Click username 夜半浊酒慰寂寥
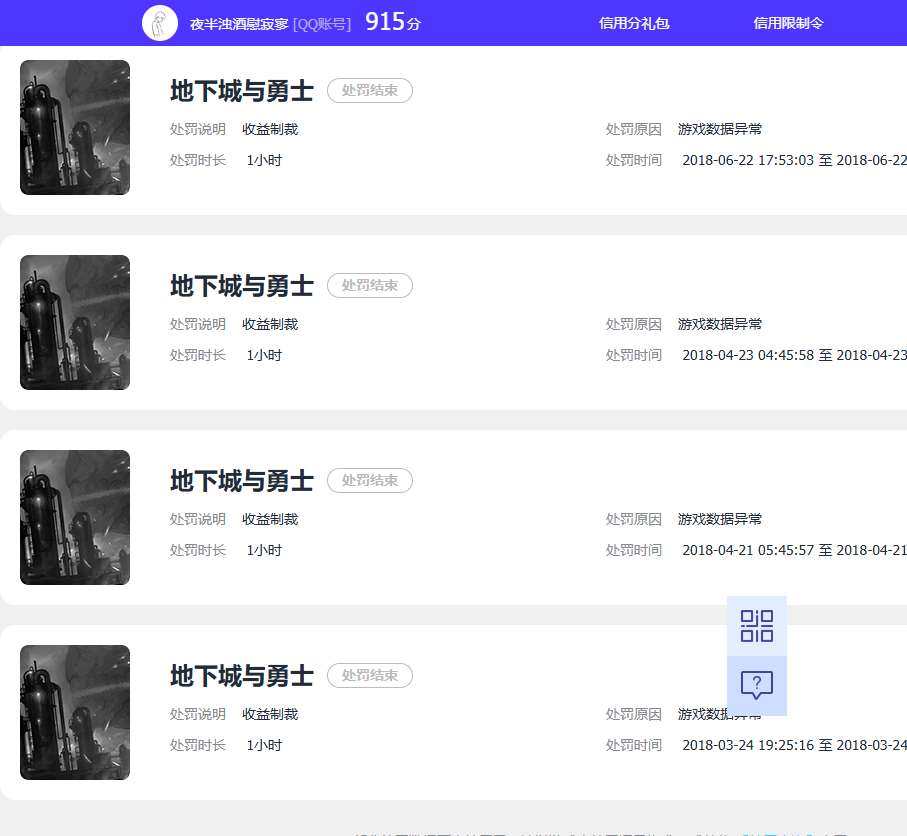Viewport: 907px width, 836px height. click(x=239, y=24)
